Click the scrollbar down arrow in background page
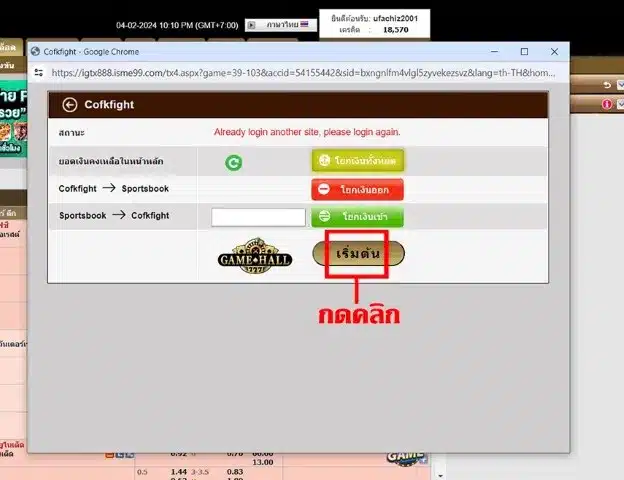The height and width of the screenshot is (480, 624). pyautogui.click(x=441, y=476)
